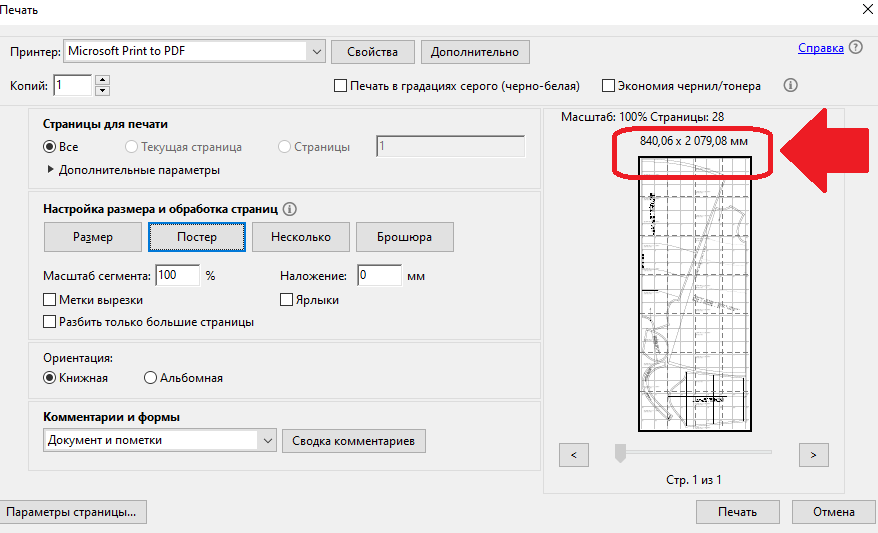Toggle Экономия чернил/тонера checkbox
878x533 pixels.
(x=608, y=86)
